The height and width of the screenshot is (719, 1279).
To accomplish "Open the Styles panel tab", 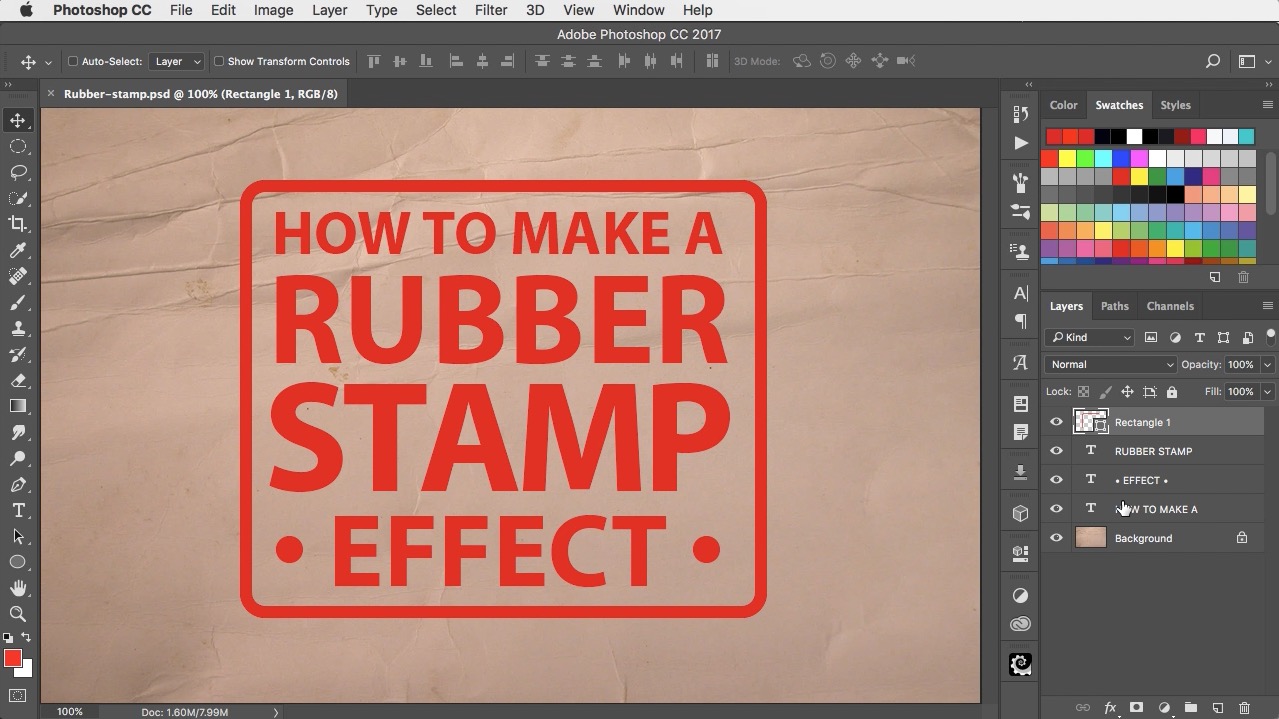I will [1175, 105].
